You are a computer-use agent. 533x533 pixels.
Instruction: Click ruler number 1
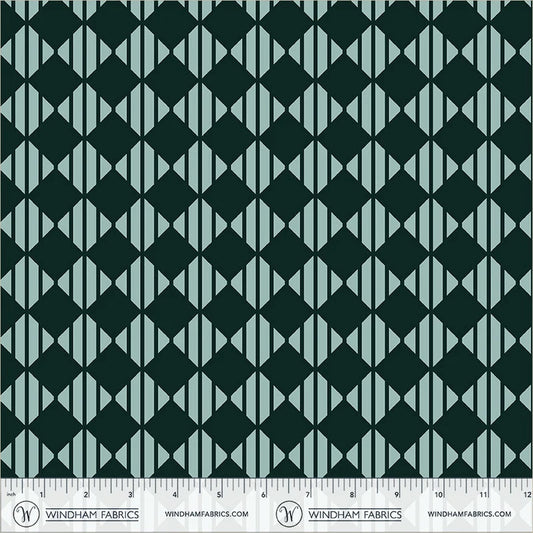41,495
